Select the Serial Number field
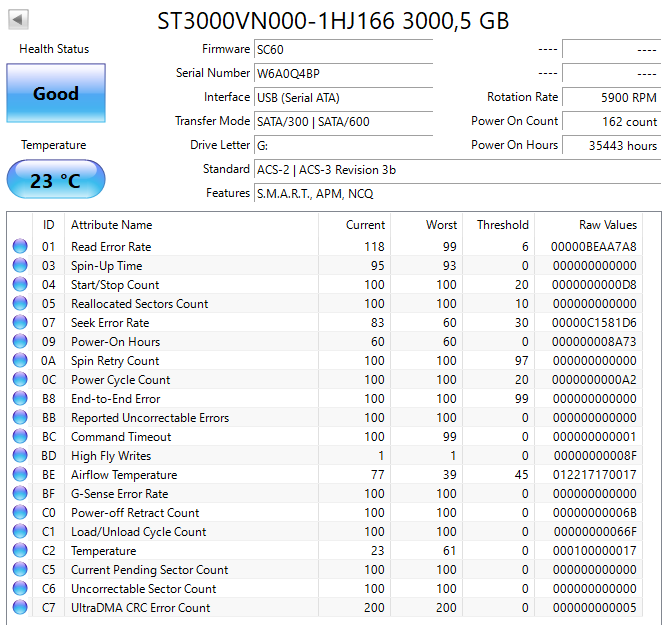The height and width of the screenshot is (625, 667). coord(343,73)
